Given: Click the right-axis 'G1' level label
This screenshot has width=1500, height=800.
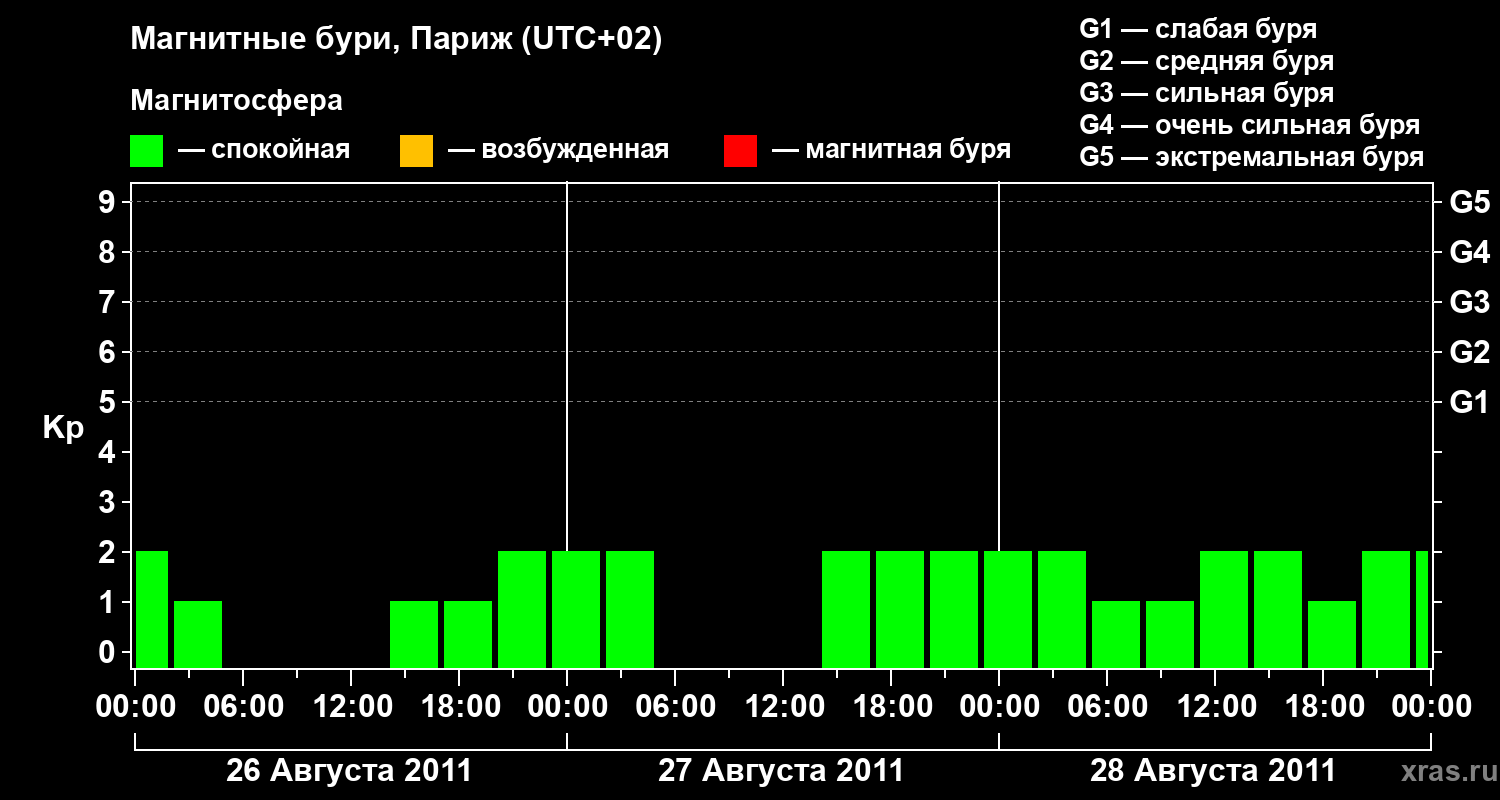Looking at the screenshot, I should coord(1470,402).
